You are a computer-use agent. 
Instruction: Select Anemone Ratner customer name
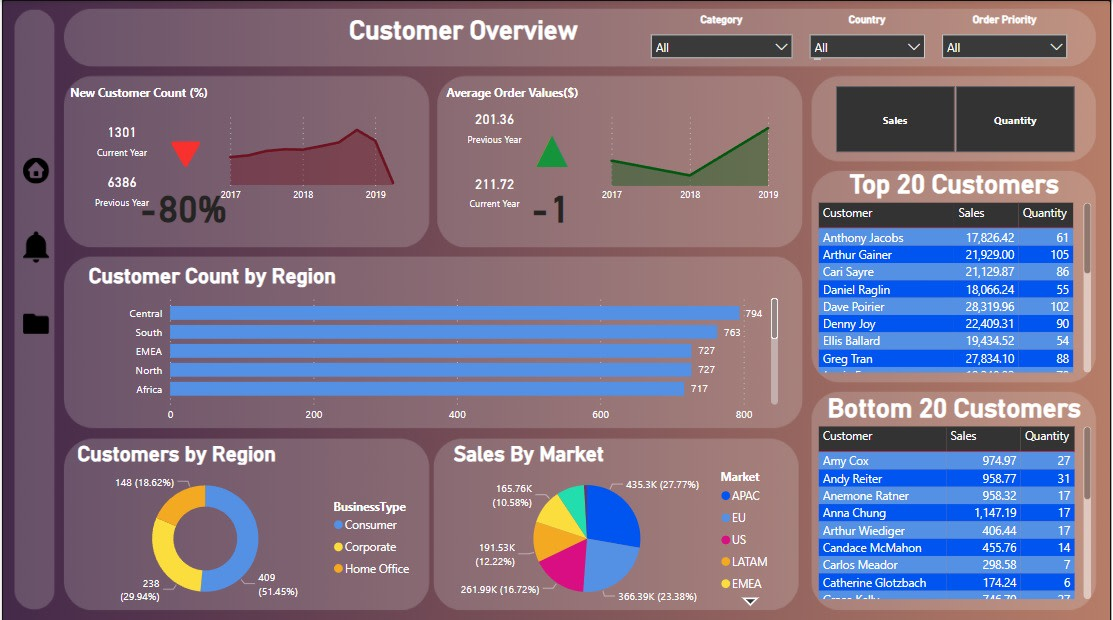865,496
